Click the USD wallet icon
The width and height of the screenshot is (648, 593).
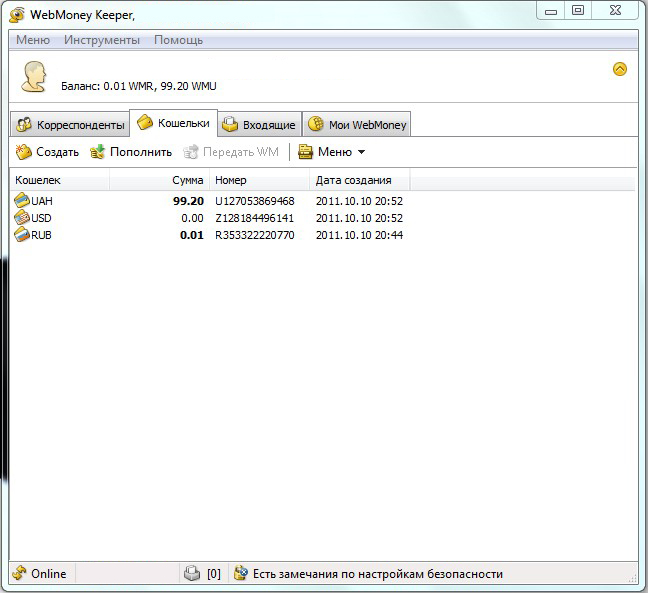[22, 217]
